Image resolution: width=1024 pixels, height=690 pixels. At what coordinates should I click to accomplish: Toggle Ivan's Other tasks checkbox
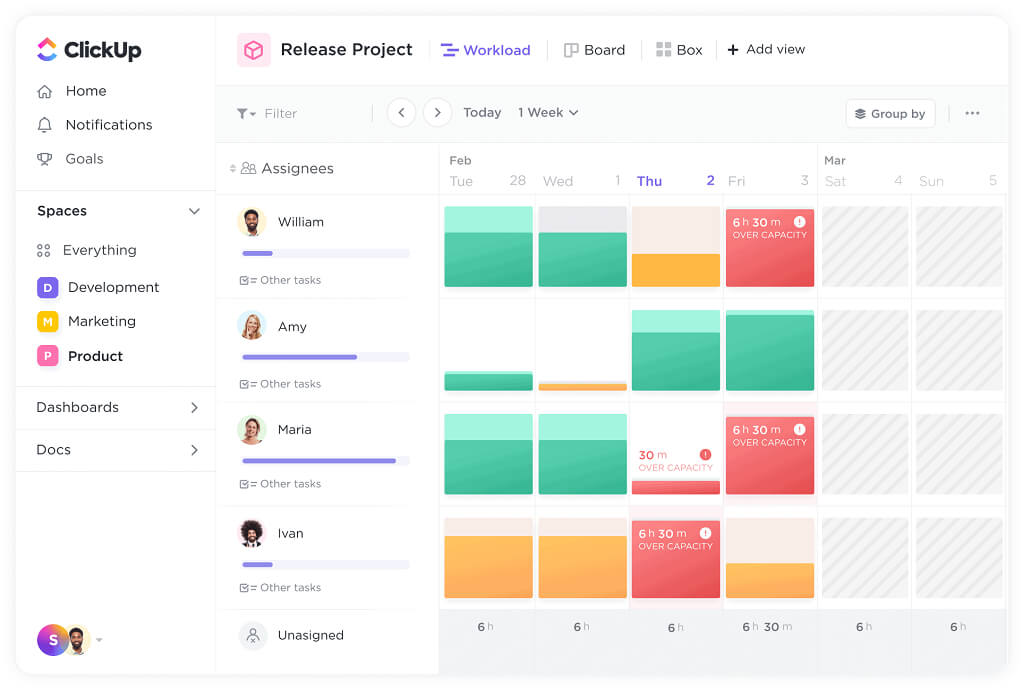pos(246,588)
